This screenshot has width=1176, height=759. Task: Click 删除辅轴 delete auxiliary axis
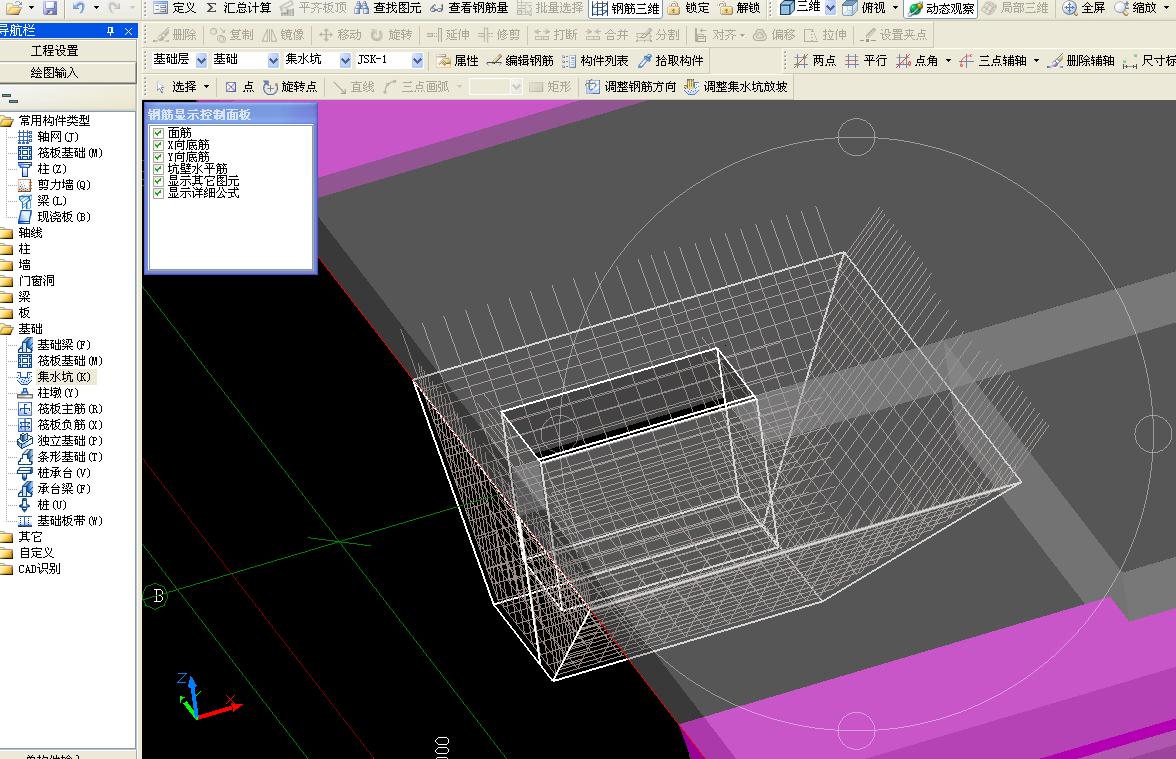[x=1081, y=61]
